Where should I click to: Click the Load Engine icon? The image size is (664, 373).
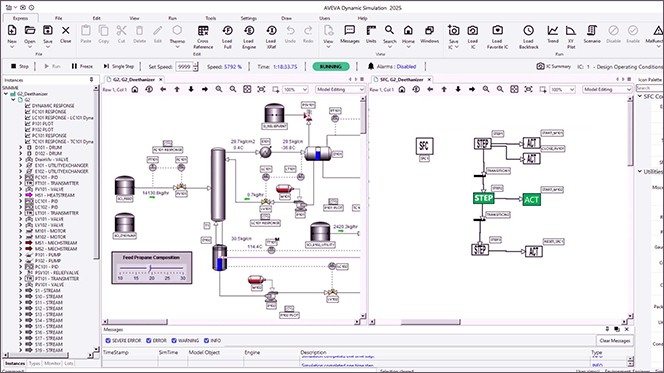click(x=249, y=30)
